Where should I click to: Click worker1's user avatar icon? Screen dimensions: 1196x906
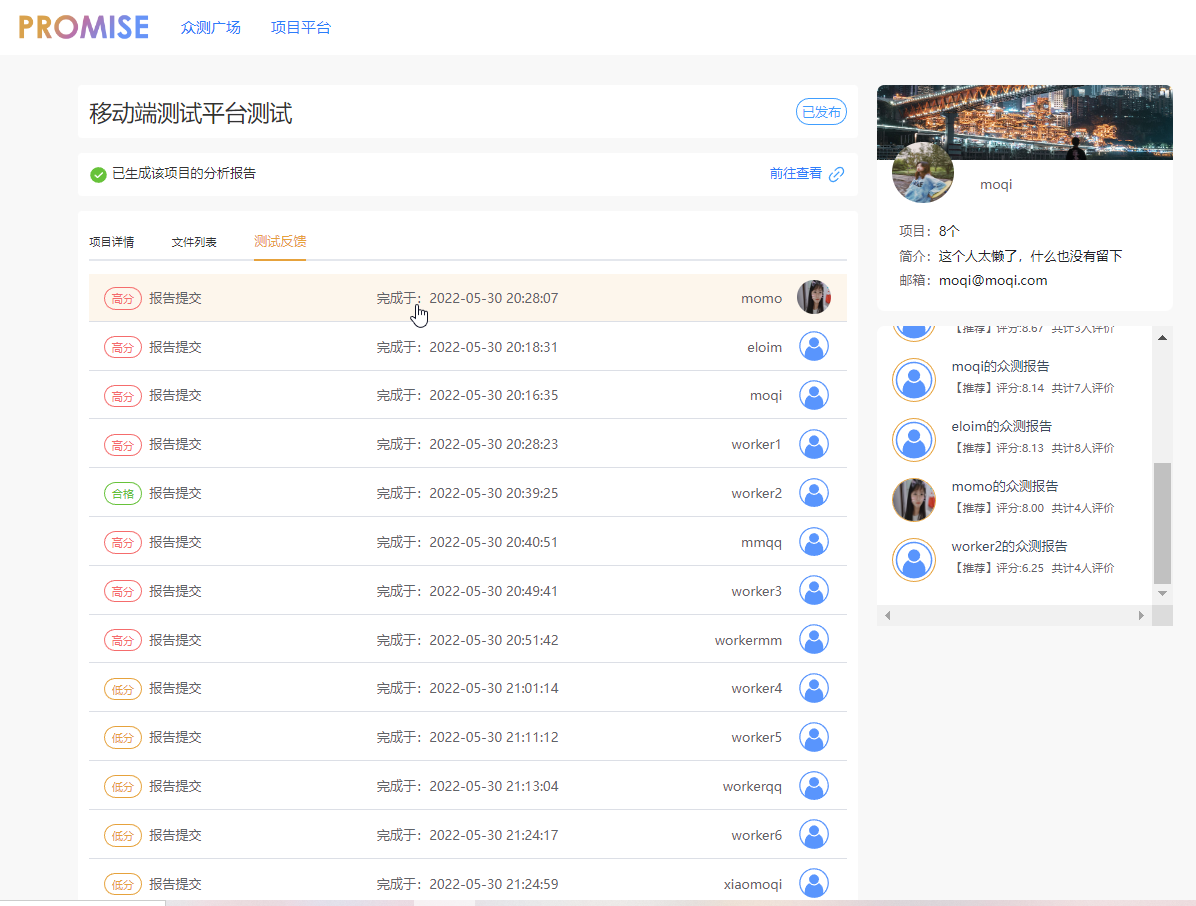[x=814, y=444]
